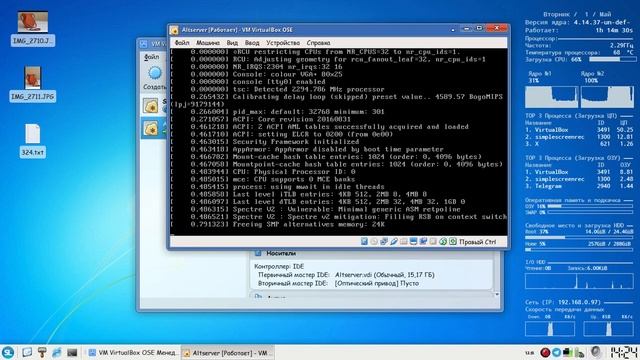Switch to VM VirtualBox OSE Менед.. taskbar button
This screenshot has height=360, width=640.
click(x=133, y=352)
